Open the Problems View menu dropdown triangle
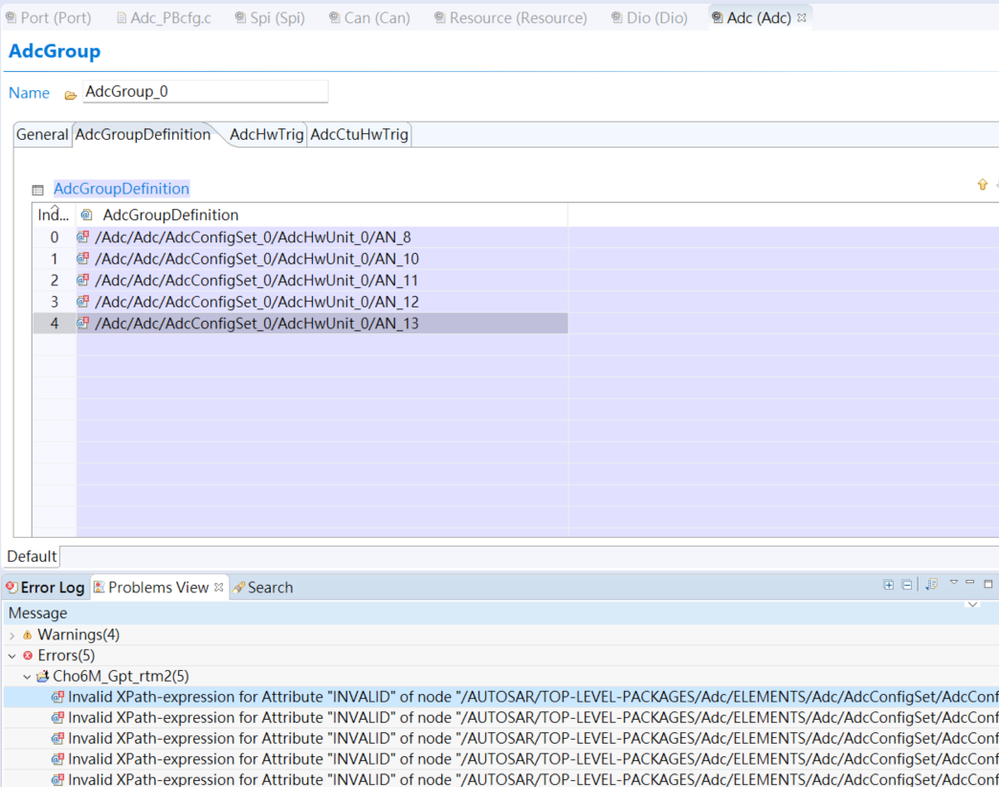Image resolution: width=999 pixels, height=787 pixels. click(954, 582)
